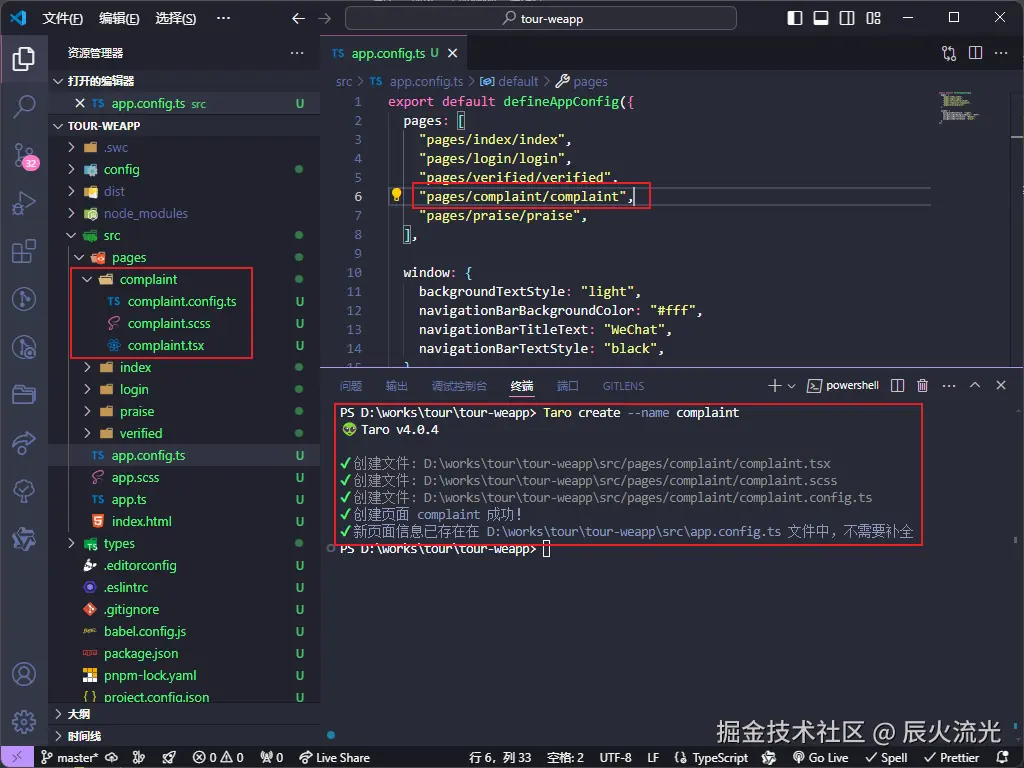Open the Extensions view
This screenshot has height=768, width=1024.
click(23, 251)
